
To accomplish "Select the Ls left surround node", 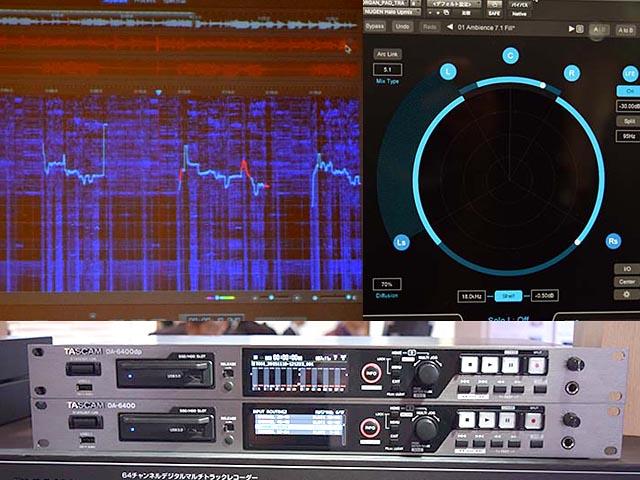I will tap(402, 242).
